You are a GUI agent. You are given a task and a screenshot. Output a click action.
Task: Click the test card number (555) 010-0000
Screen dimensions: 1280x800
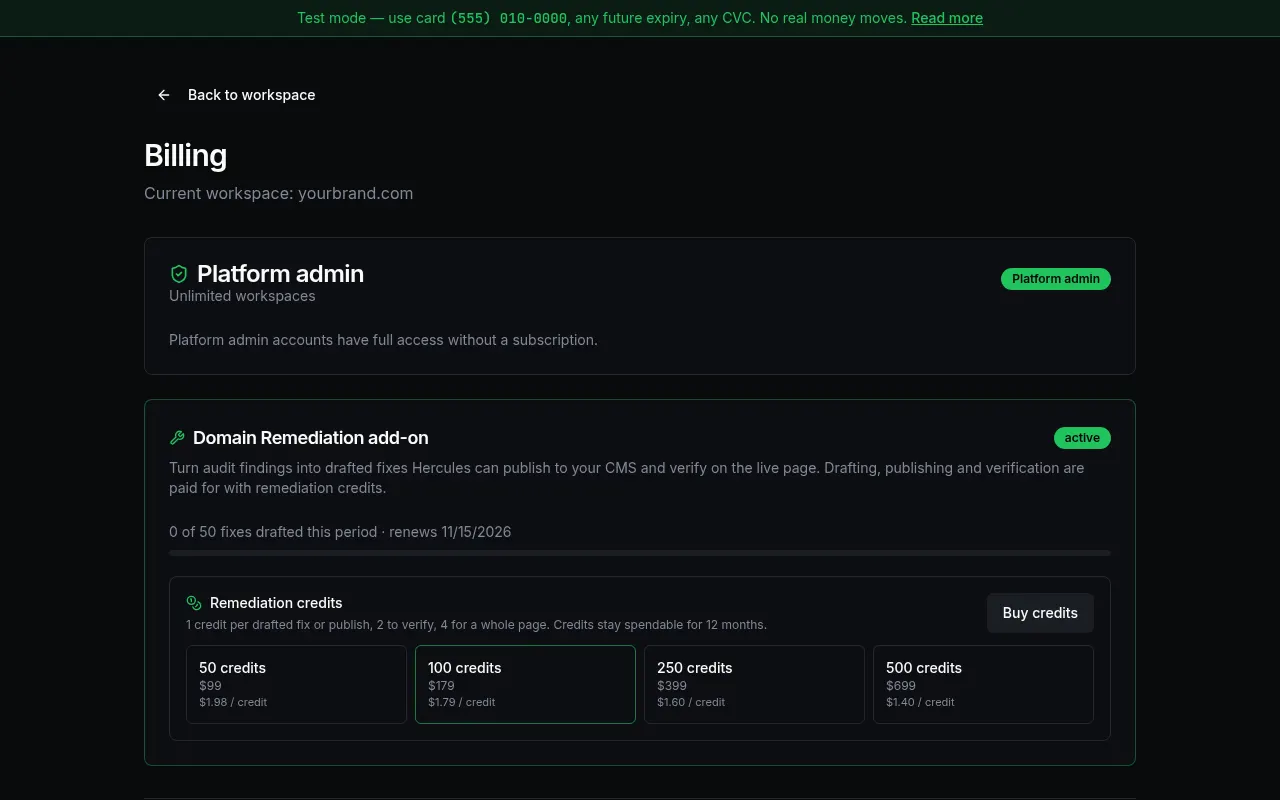pyautogui.click(x=509, y=18)
